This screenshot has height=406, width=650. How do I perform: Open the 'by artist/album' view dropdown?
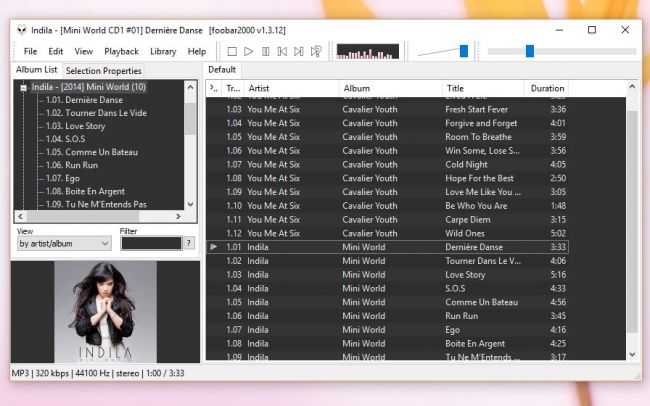(x=62, y=243)
